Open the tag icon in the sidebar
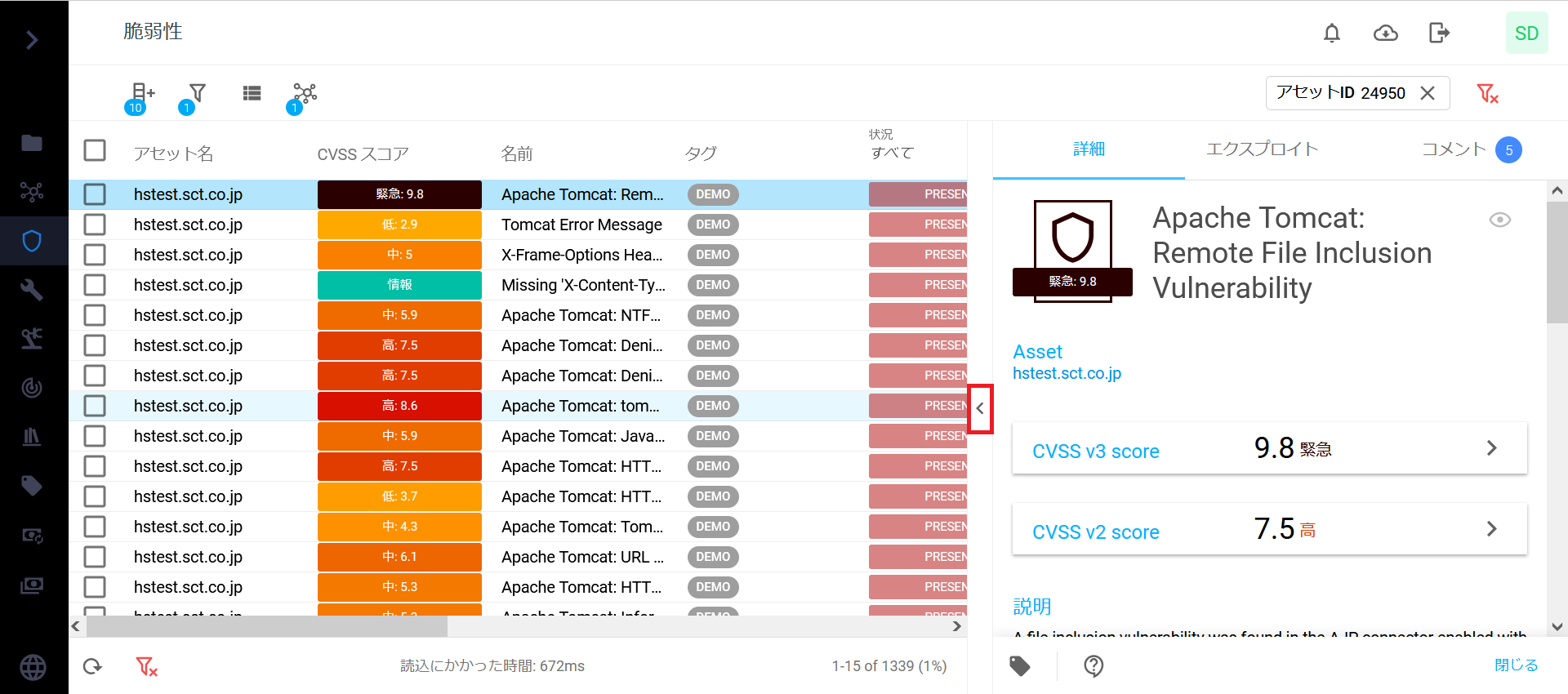The width and height of the screenshot is (1568, 694). click(32, 486)
